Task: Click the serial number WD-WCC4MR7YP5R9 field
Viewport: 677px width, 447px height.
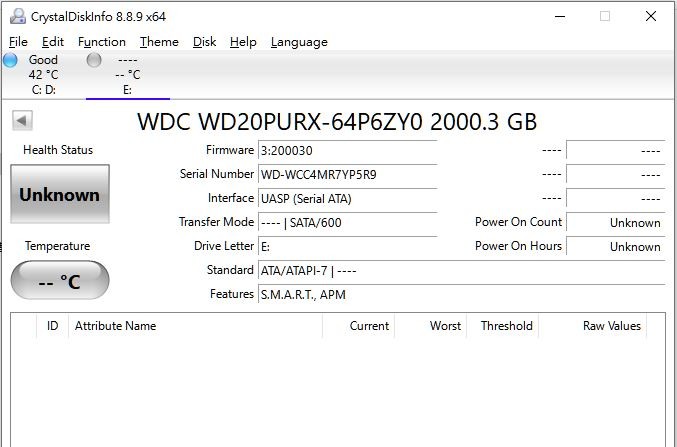Action: coord(348,174)
